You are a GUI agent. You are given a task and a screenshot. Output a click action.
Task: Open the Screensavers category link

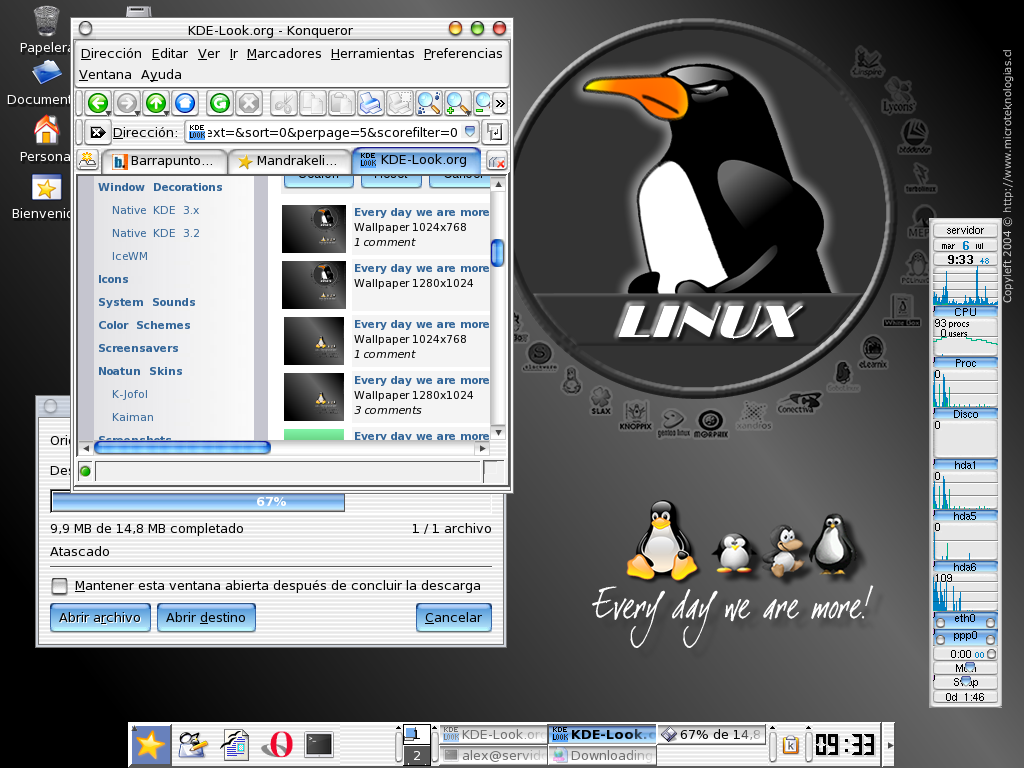click(x=138, y=348)
